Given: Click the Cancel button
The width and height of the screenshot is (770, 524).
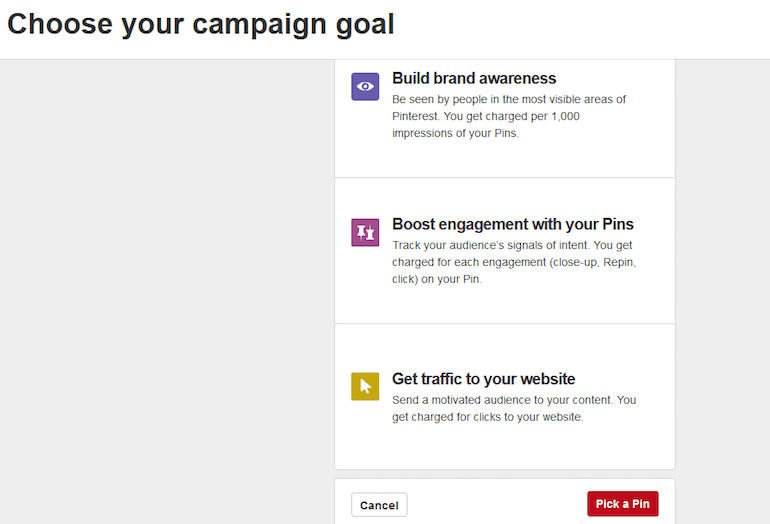Looking at the screenshot, I should [x=379, y=505].
